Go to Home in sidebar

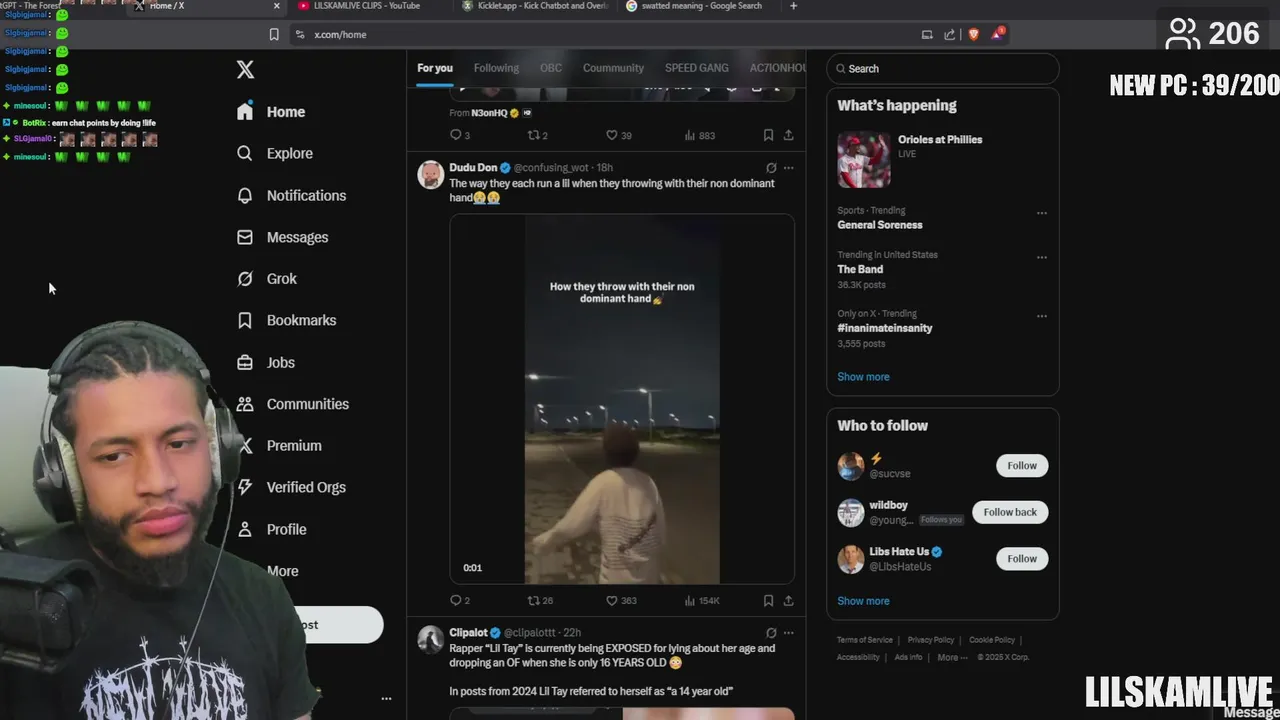pyautogui.click(x=271, y=112)
